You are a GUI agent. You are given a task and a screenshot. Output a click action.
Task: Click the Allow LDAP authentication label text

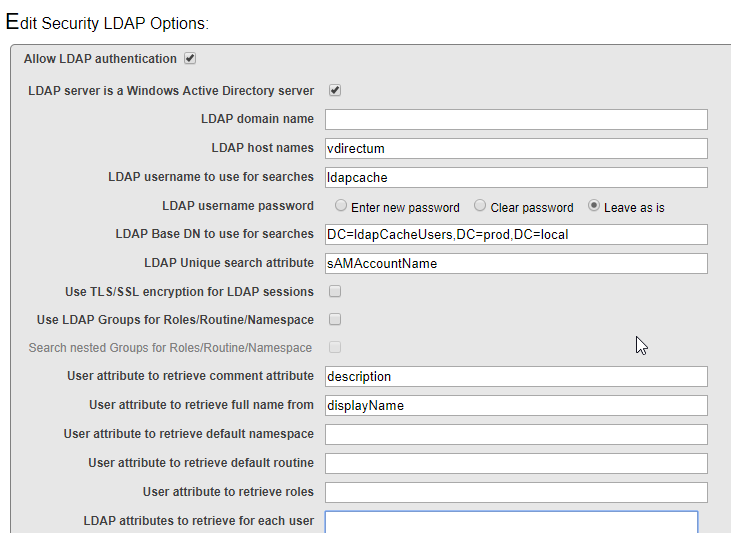point(100,59)
